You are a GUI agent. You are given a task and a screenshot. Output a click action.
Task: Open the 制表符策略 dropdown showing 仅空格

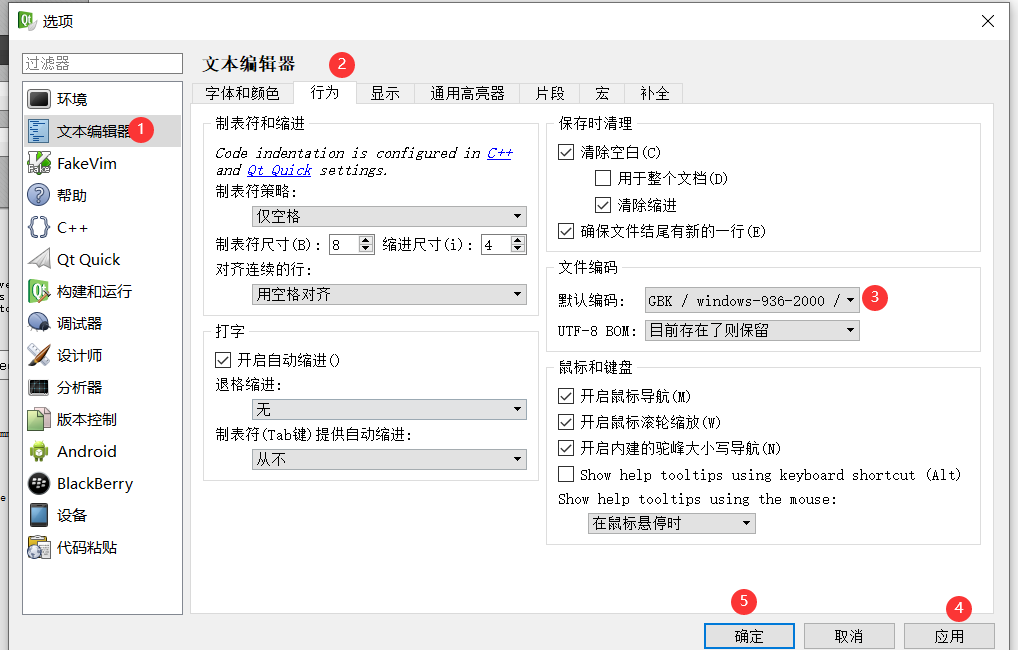[x=389, y=216]
